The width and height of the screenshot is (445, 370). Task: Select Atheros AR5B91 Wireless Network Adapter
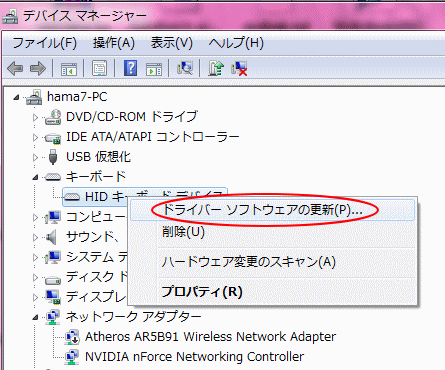coord(210,337)
